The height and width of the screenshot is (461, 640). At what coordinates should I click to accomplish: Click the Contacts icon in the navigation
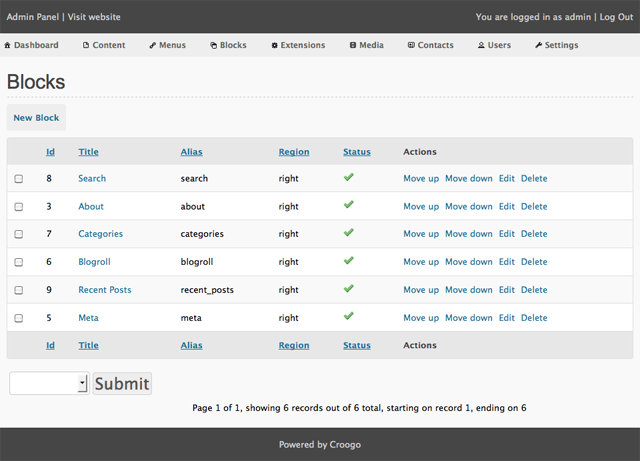[x=411, y=45]
